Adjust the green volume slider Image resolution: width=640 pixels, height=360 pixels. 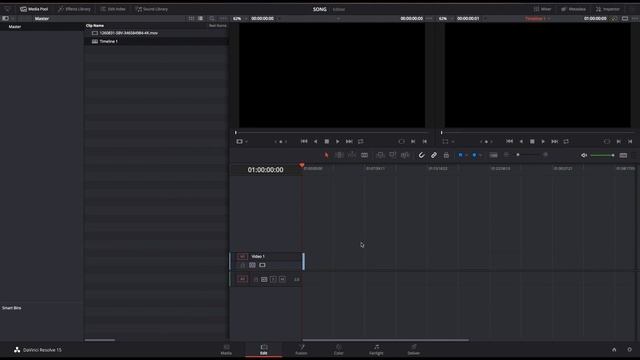pos(602,155)
